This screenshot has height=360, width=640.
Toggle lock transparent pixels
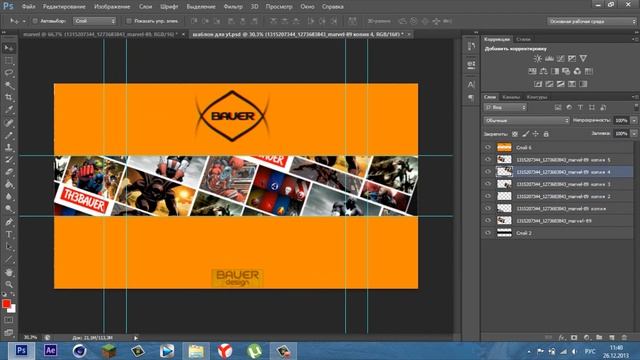point(515,134)
